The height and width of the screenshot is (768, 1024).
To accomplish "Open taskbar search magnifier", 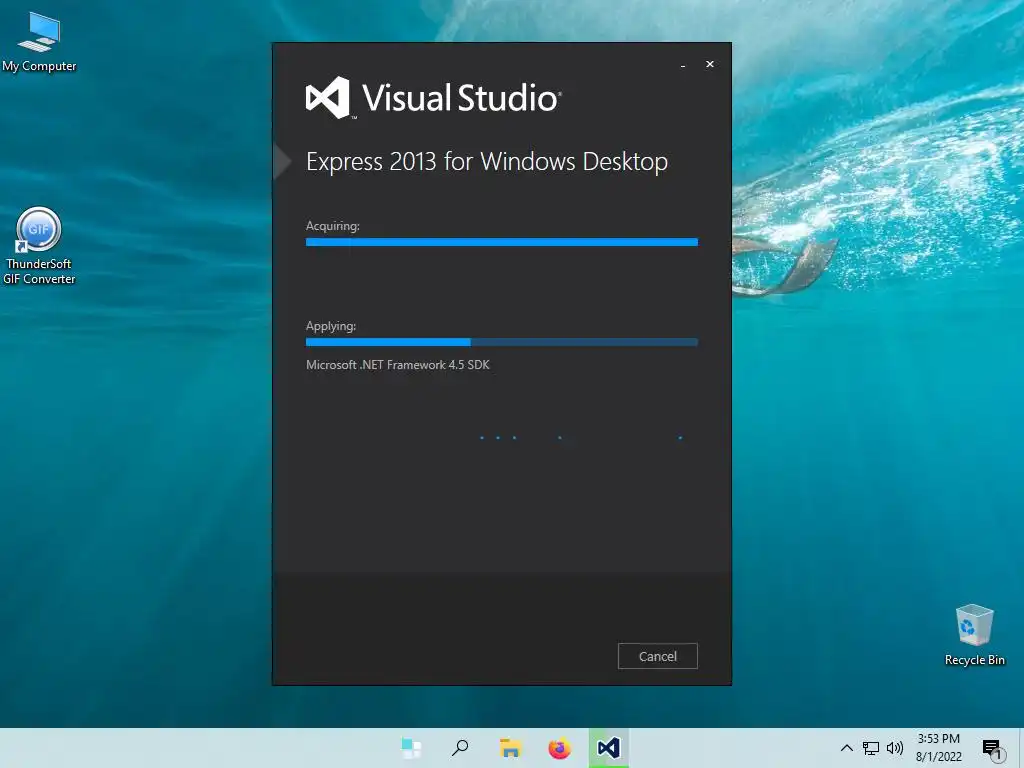I will [x=460, y=748].
